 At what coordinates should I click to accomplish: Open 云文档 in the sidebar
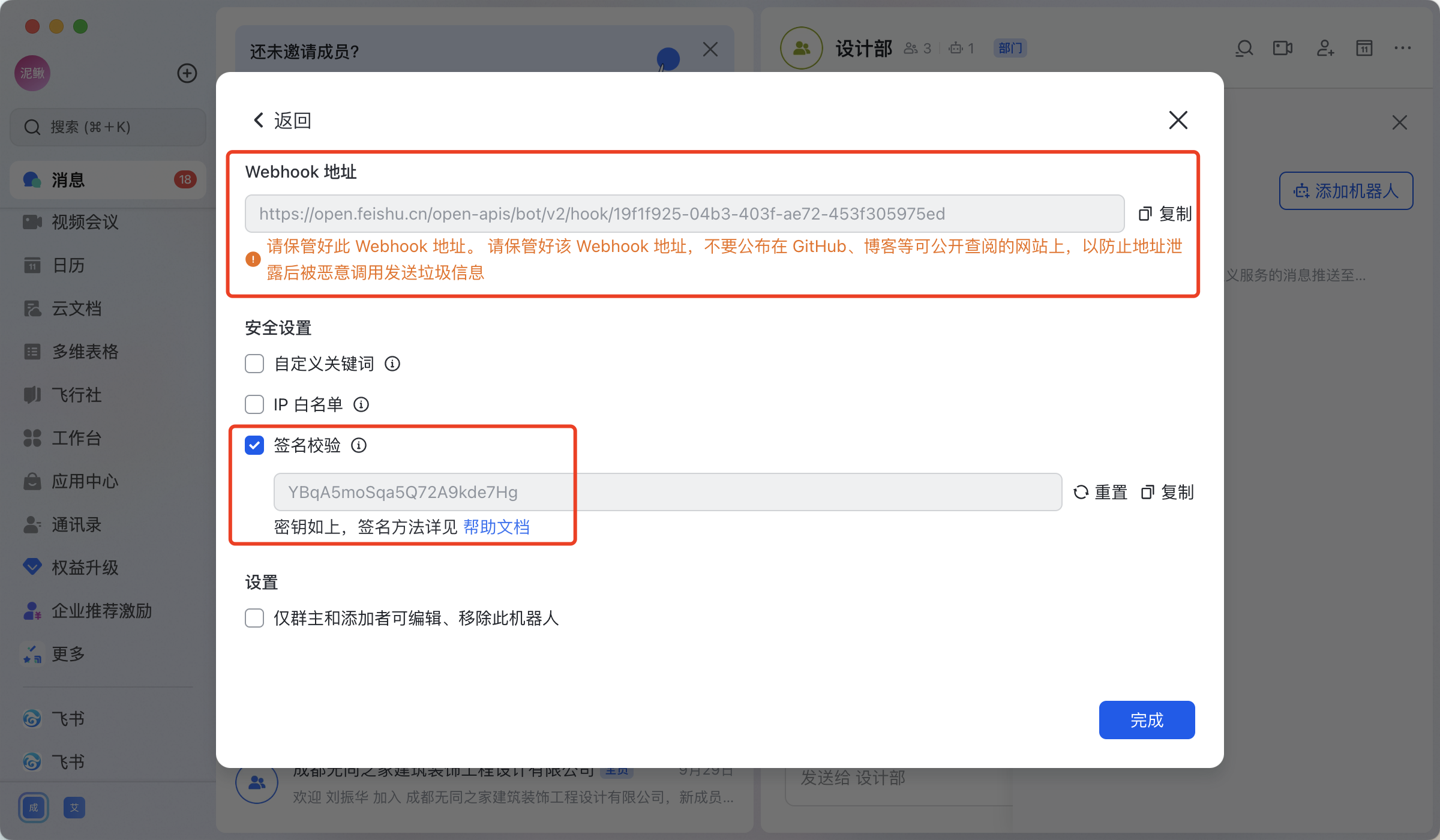(x=76, y=308)
